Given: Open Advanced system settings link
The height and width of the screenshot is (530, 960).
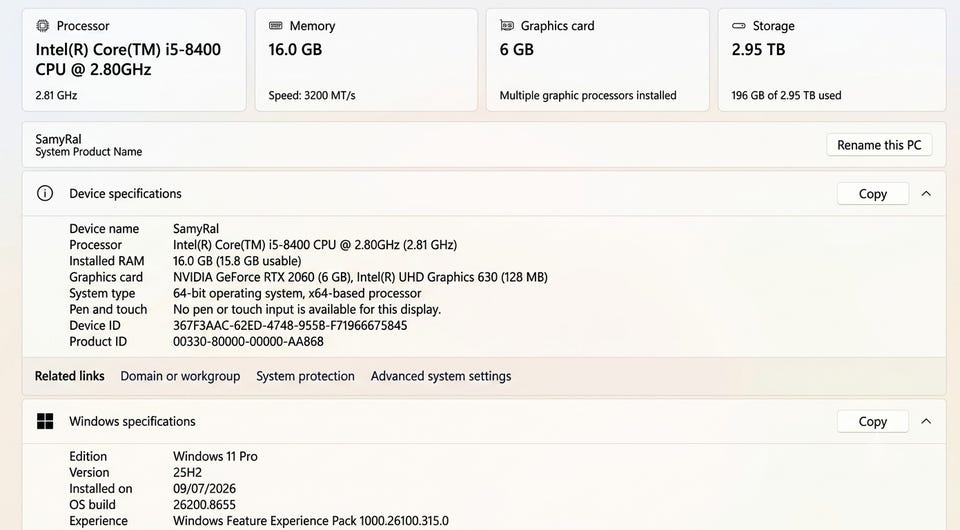Looking at the screenshot, I should click(441, 376).
